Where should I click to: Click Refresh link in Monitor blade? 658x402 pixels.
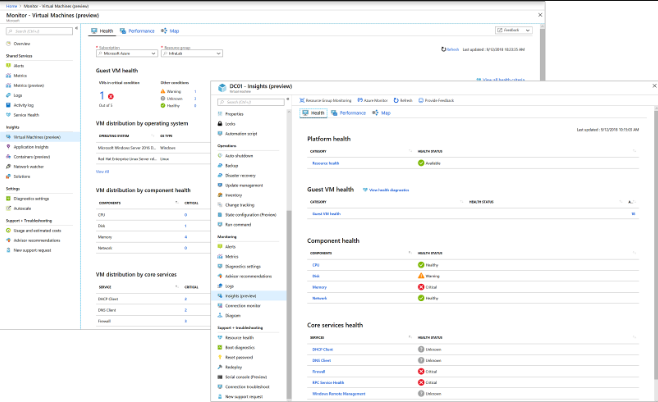[450, 50]
